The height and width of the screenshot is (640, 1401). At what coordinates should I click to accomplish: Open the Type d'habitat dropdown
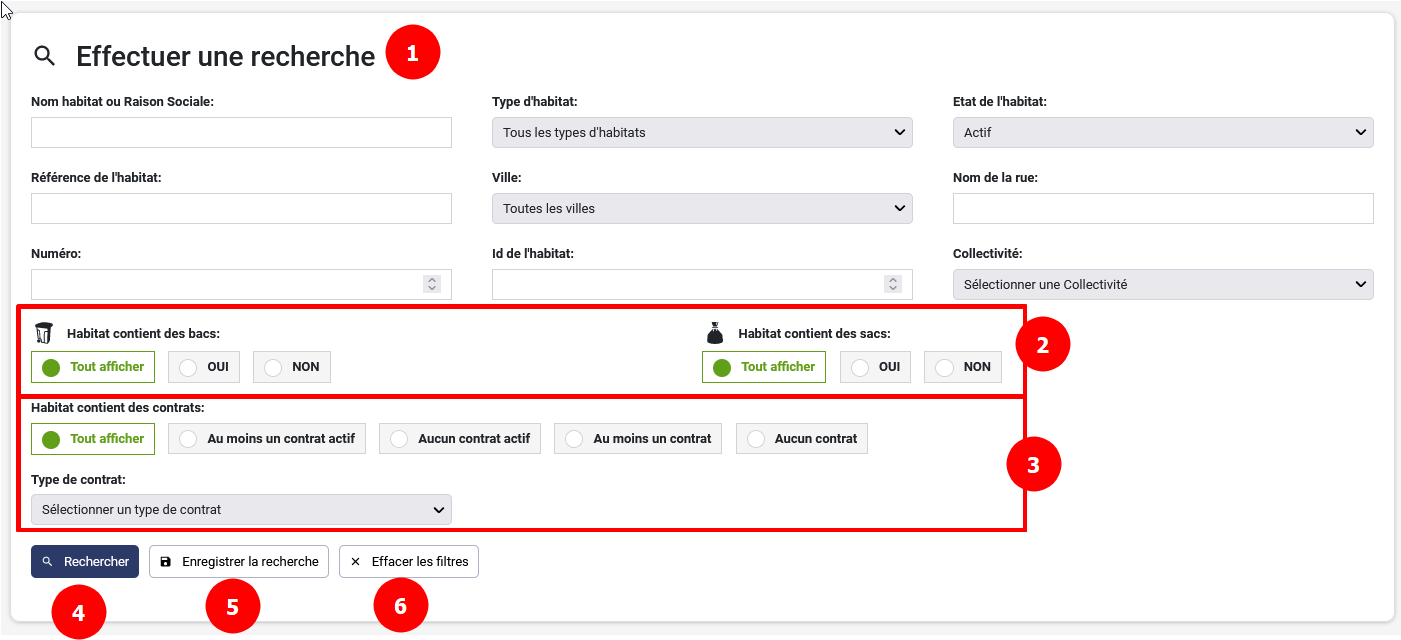point(702,133)
